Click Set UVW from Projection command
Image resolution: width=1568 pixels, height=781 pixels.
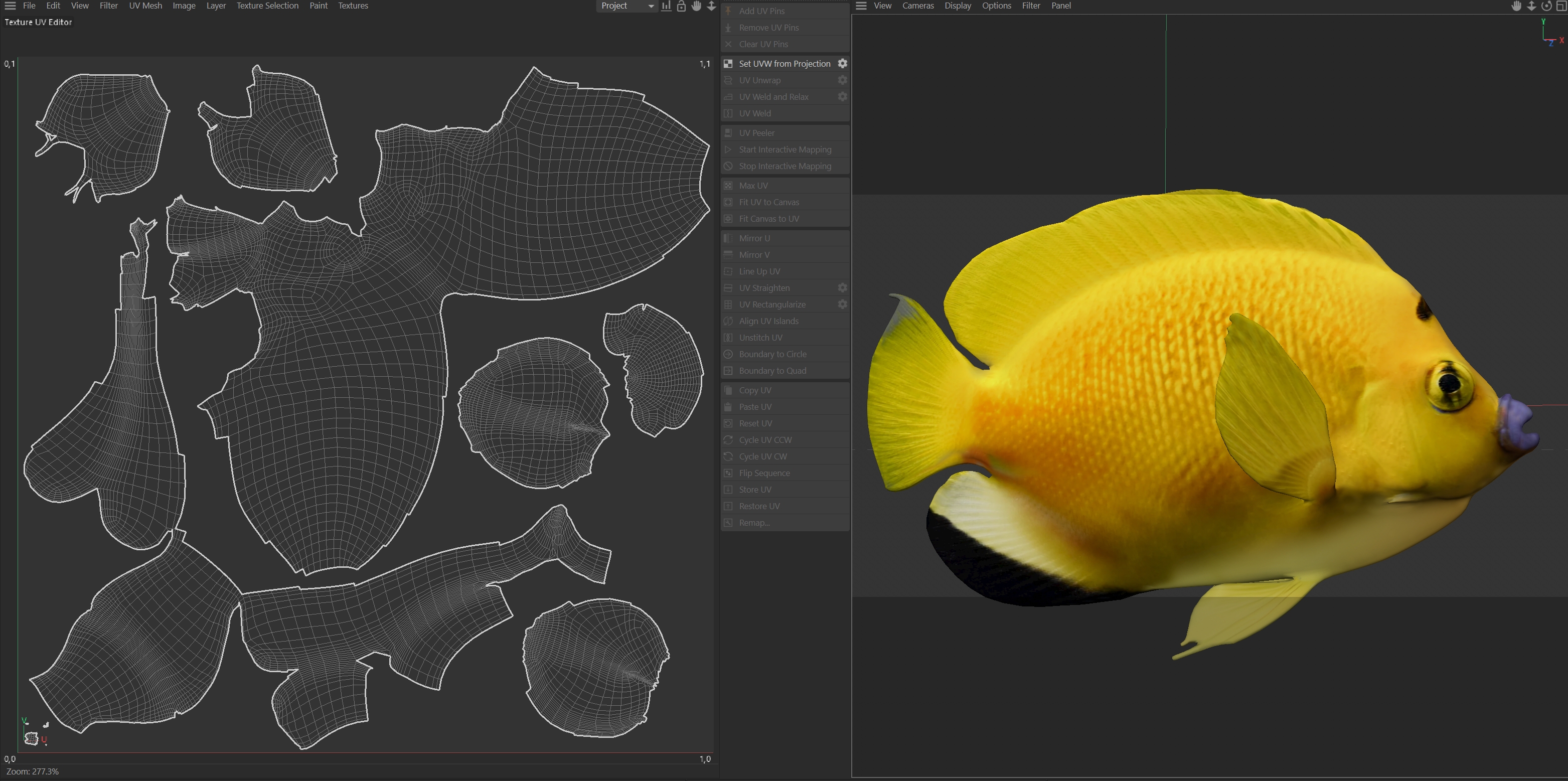pos(784,63)
